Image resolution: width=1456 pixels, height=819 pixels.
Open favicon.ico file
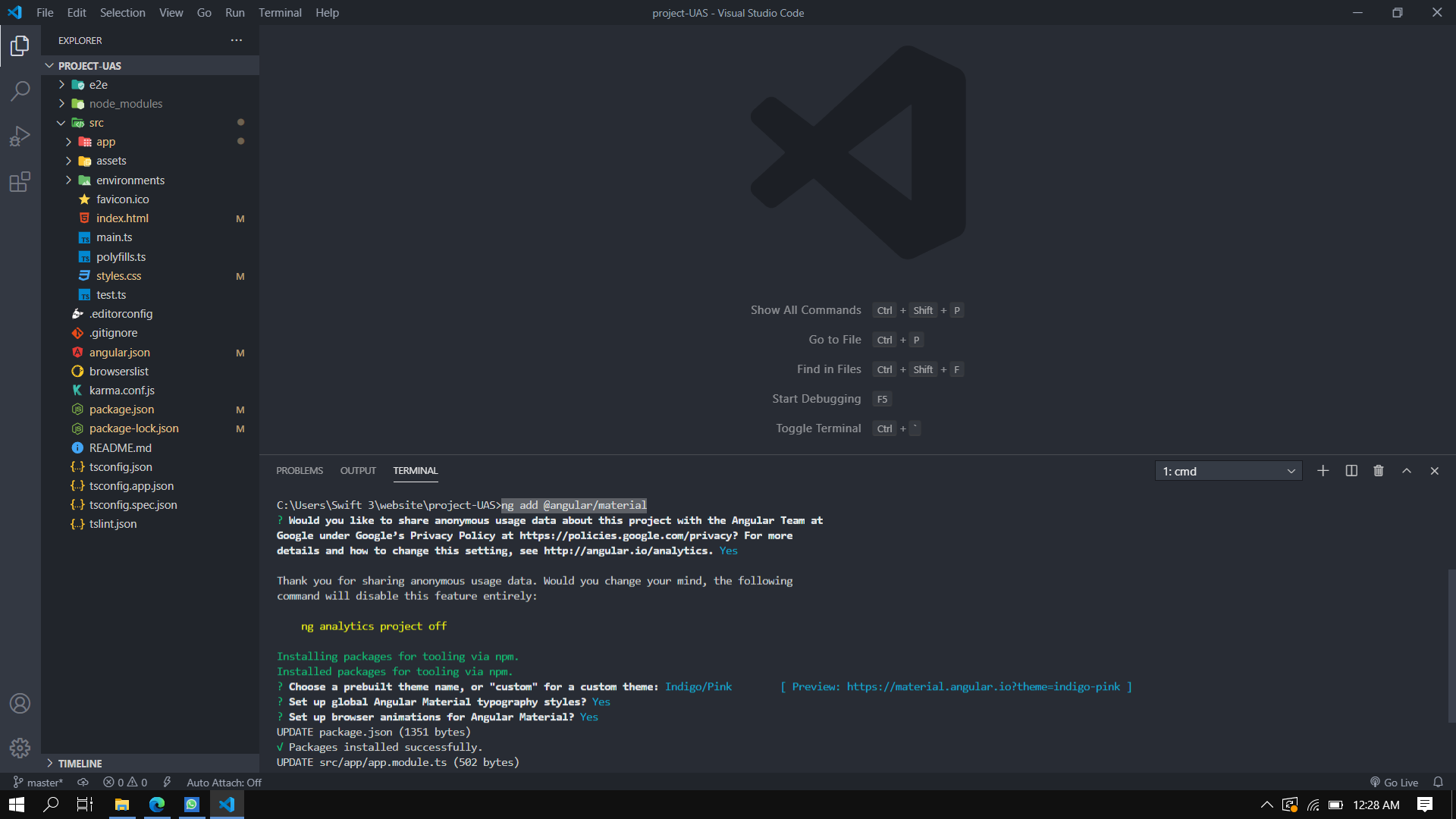click(x=150, y=199)
